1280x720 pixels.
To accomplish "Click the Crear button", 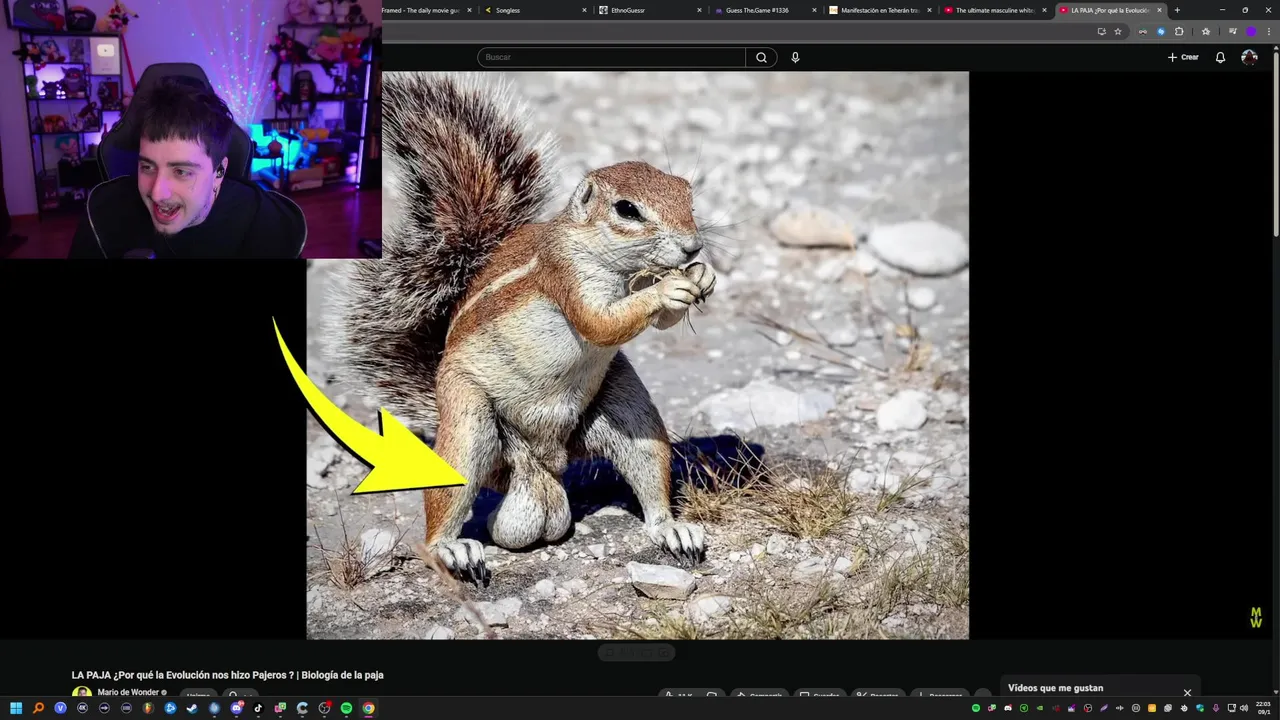I will point(1183,57).
